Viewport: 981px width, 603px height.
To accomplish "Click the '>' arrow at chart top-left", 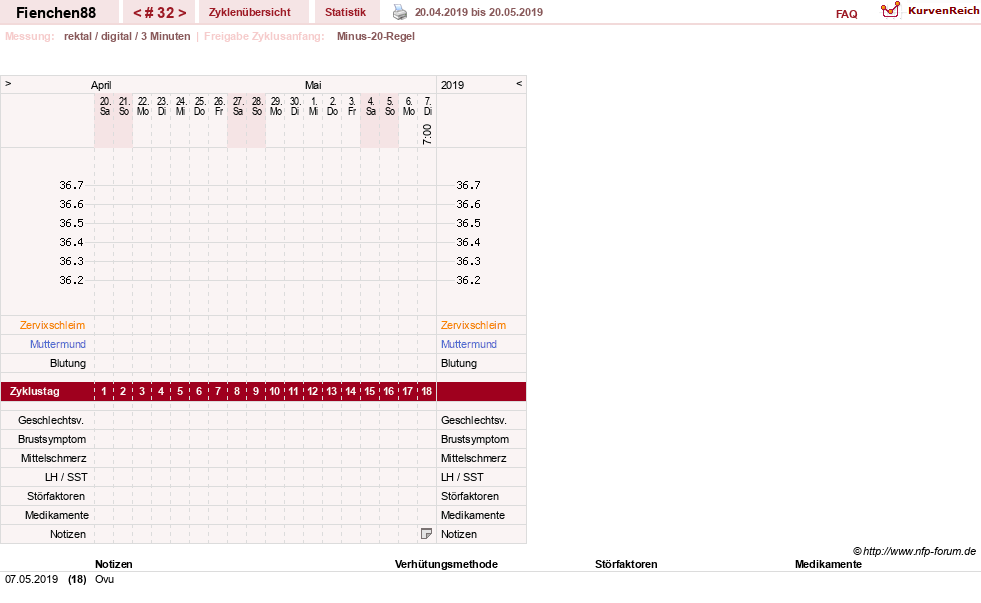I will click(x=8, y=83).
